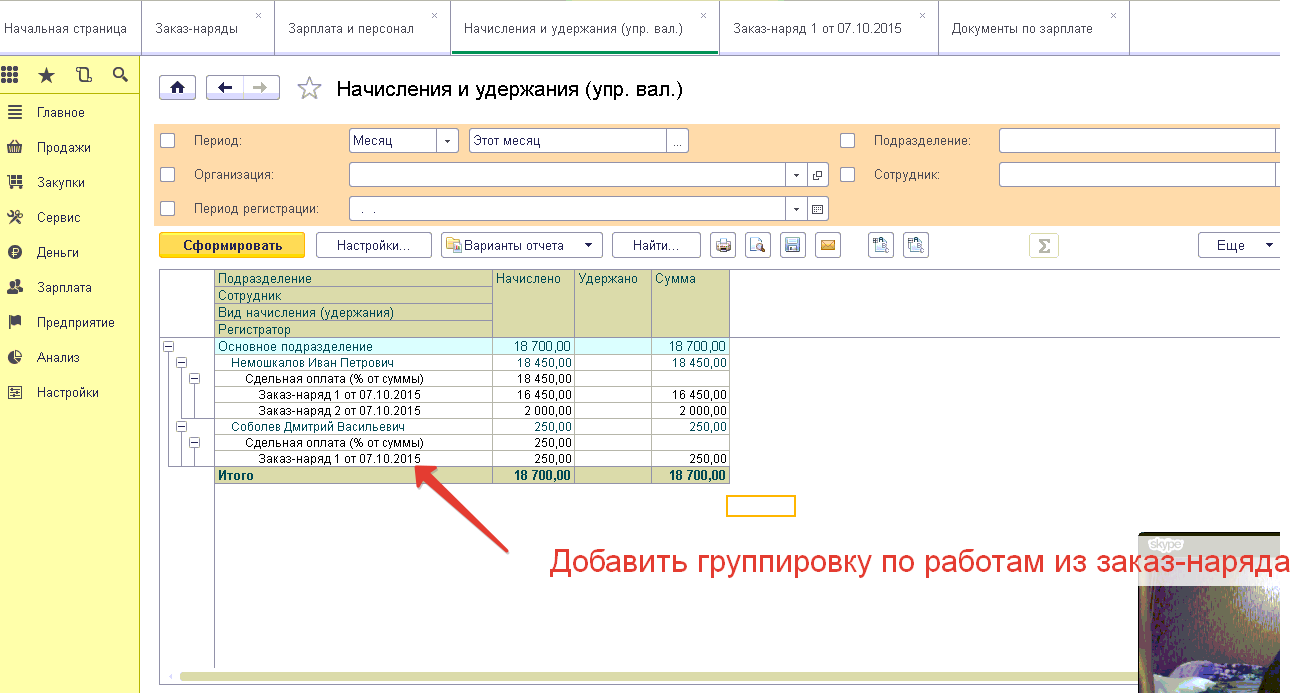This screenshot has height=693, width=1307.
Task: Go to home page via house icon
Action: point(177,88)
